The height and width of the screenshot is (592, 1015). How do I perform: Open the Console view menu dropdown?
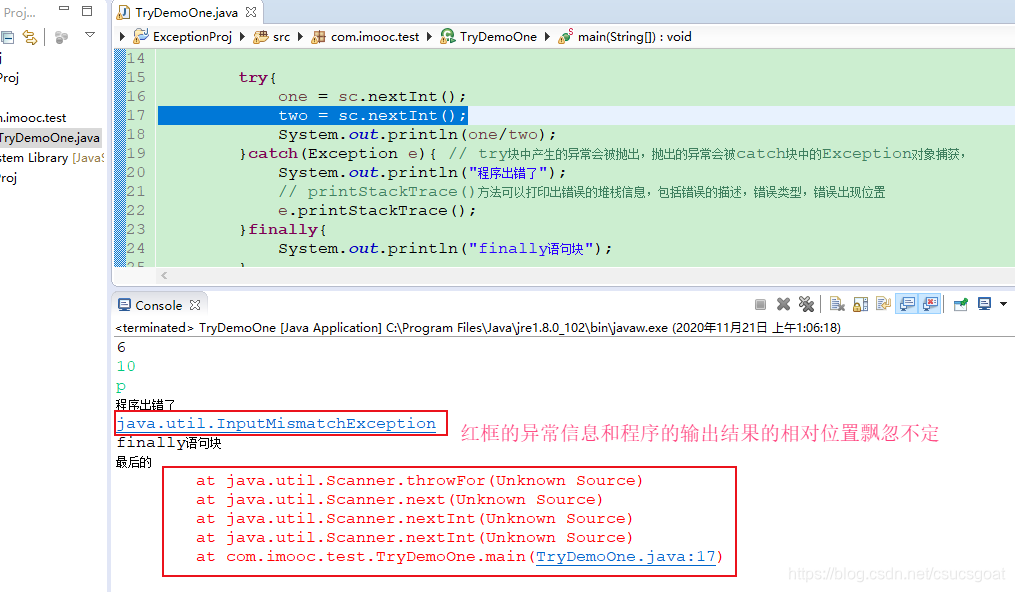pyautogui.click(x=1005, y=304)
